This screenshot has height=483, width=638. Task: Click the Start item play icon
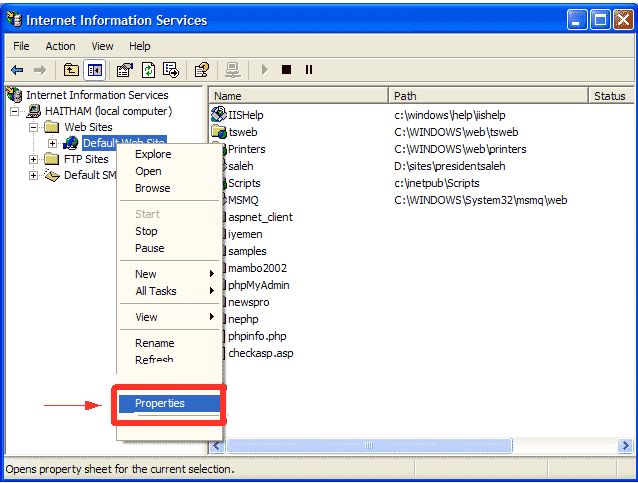[x=264, y=70]
